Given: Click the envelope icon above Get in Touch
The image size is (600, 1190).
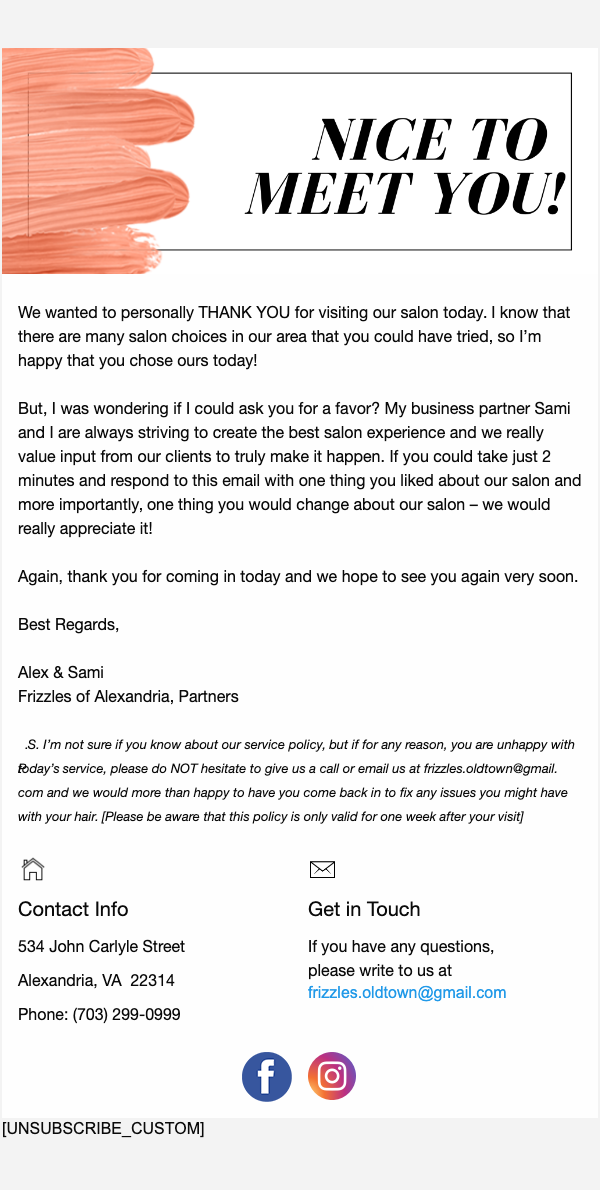Looking at the screenshot, I should point(322,869).
